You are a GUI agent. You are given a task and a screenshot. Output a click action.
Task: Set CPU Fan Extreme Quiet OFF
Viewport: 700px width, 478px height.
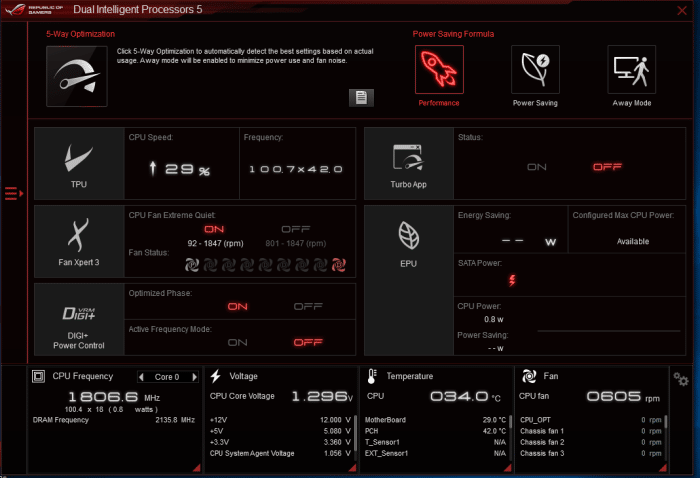(296, 229)
